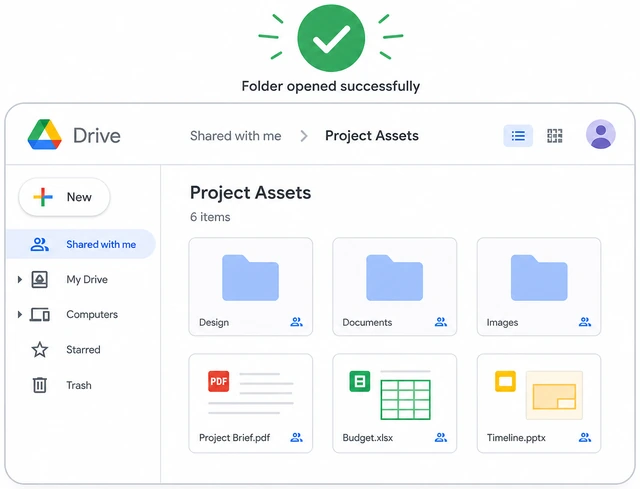Select Shared with me in sidebar
Viewport: 640px width, 489px height.
81,244
